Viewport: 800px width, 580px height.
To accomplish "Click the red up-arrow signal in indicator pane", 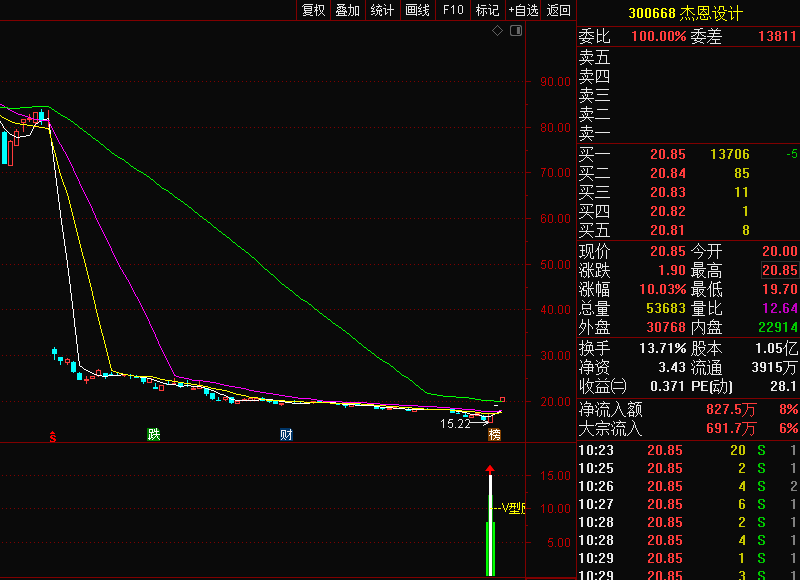I will point(490,468).
